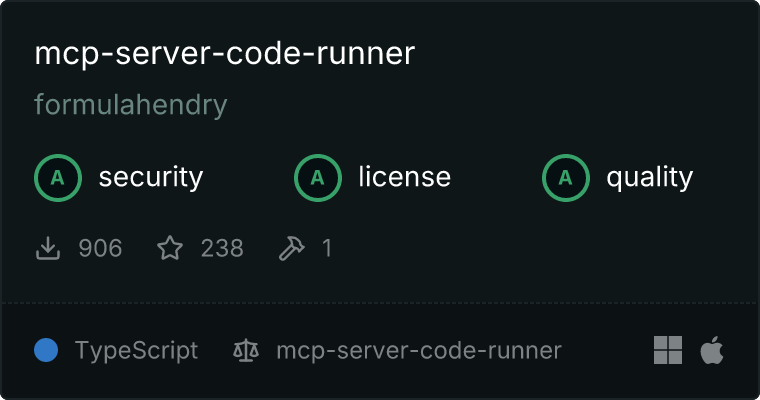The height and width of the screenshot is (400, 760).
Task: Click the star icon
Action: tap(170, 248)
